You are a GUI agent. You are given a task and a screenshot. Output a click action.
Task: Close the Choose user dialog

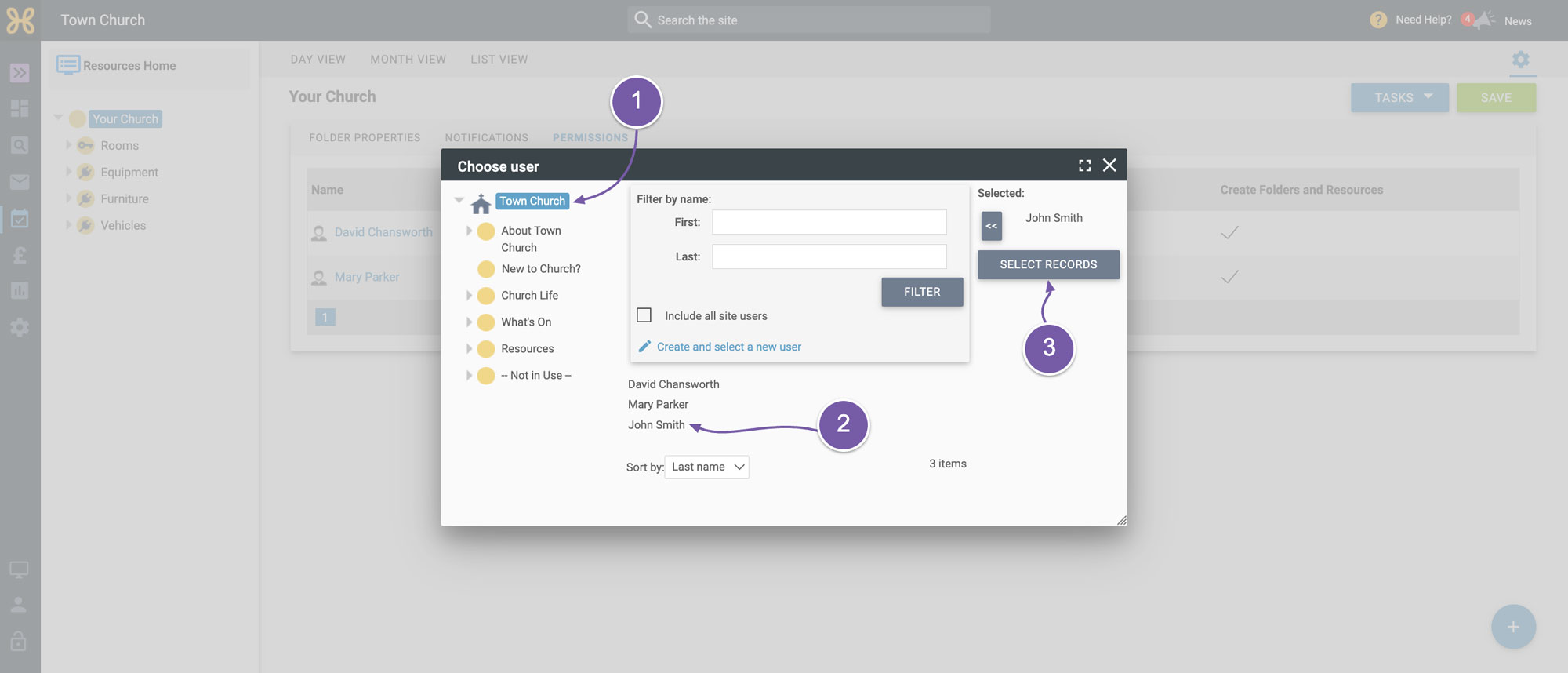[1109, 165]
